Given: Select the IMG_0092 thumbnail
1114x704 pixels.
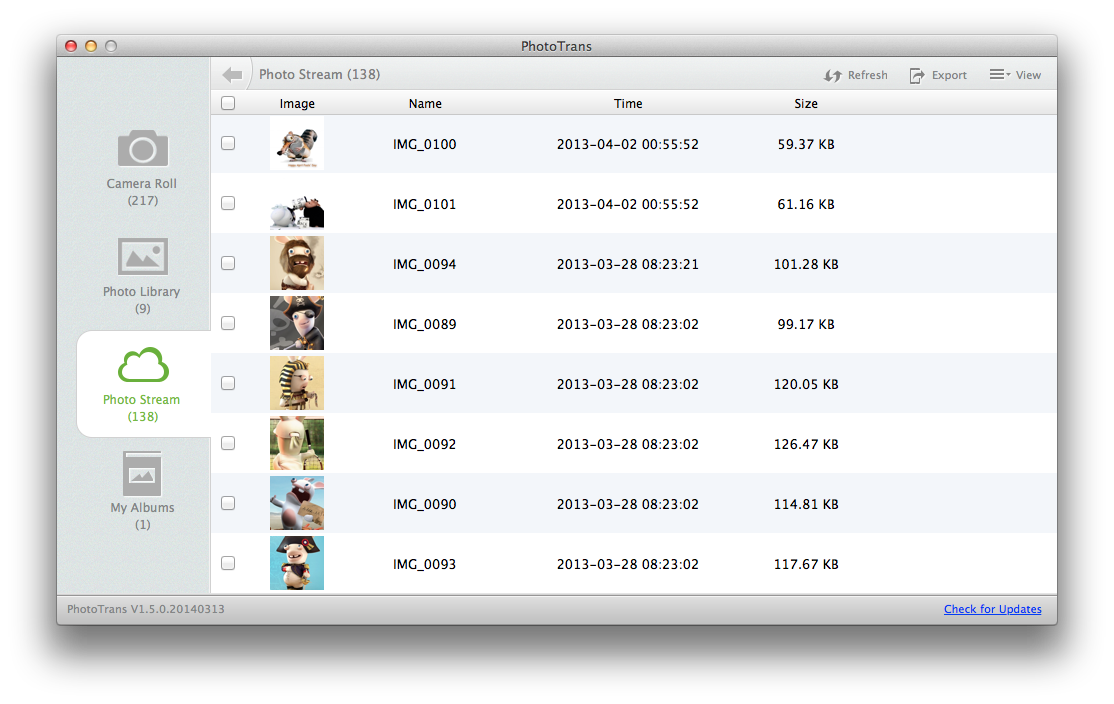Looking at the screenshot, I should [x=297, y=443].
